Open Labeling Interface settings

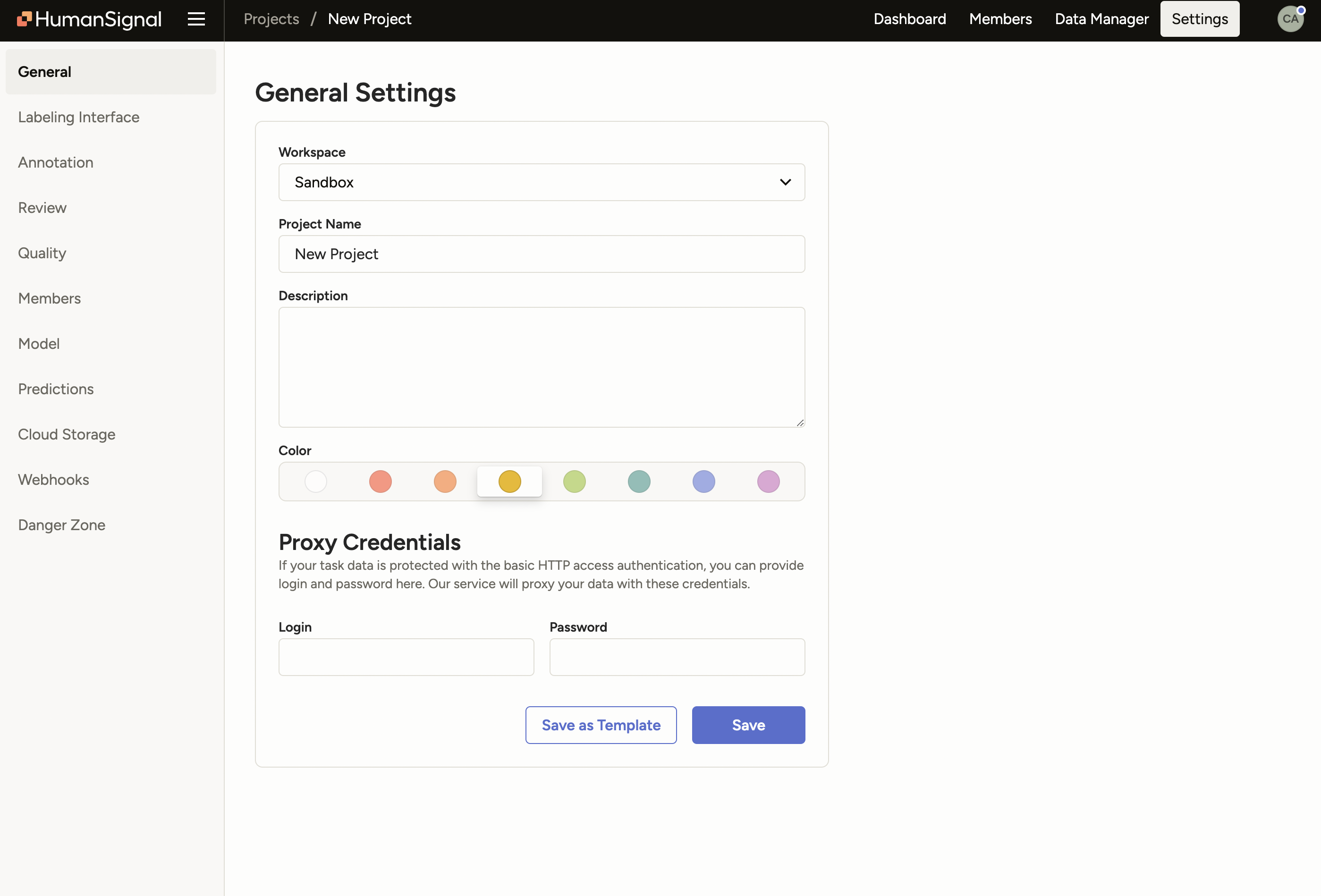[78, 117]
